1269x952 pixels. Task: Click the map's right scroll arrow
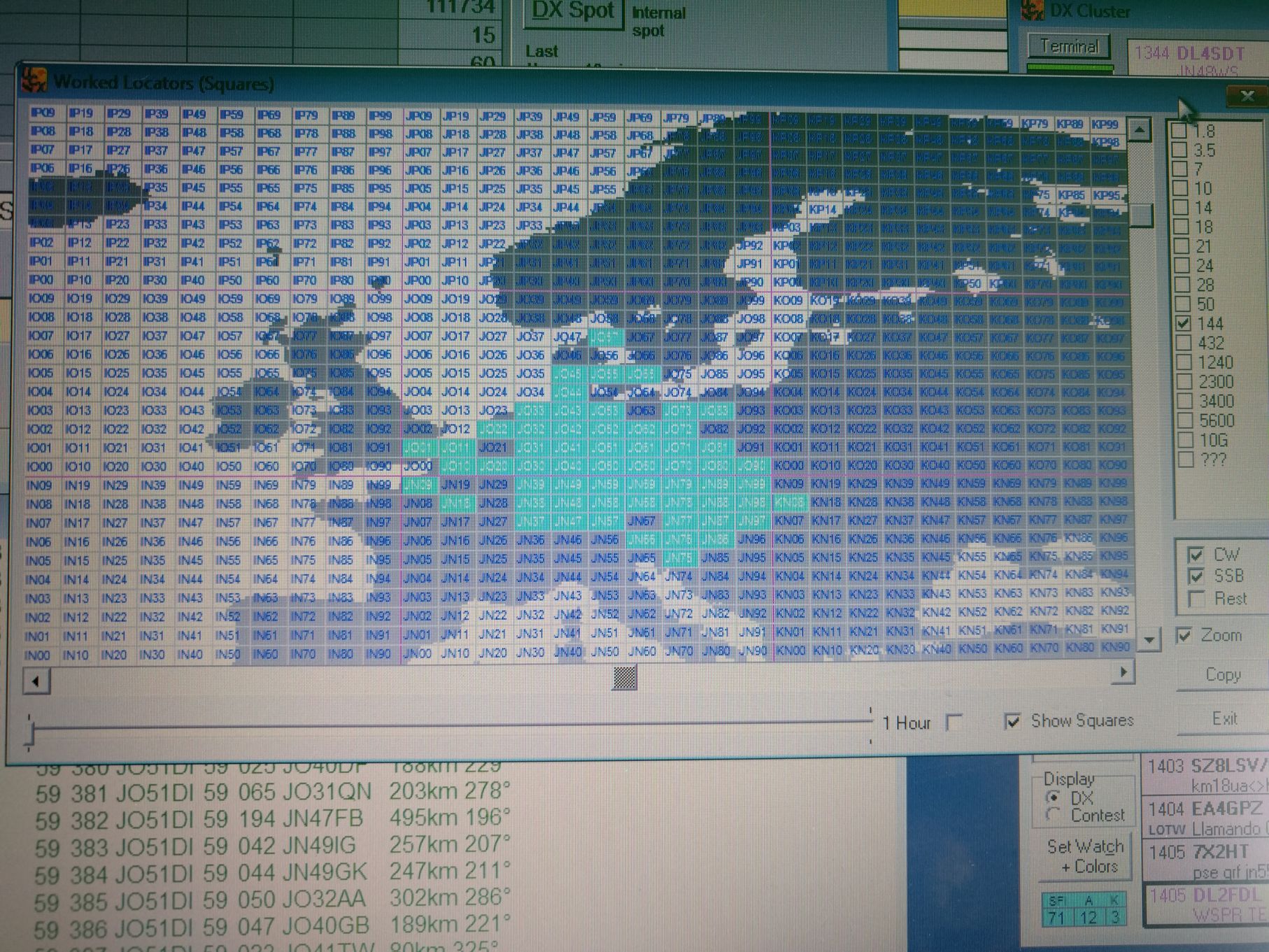(1123, 672)
